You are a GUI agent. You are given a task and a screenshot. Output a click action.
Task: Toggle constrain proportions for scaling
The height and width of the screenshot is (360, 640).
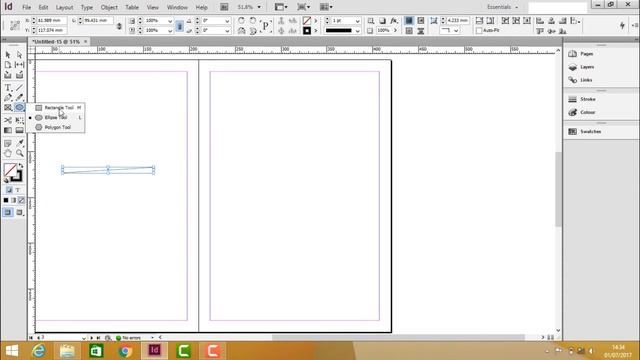[x=179, y=26]
